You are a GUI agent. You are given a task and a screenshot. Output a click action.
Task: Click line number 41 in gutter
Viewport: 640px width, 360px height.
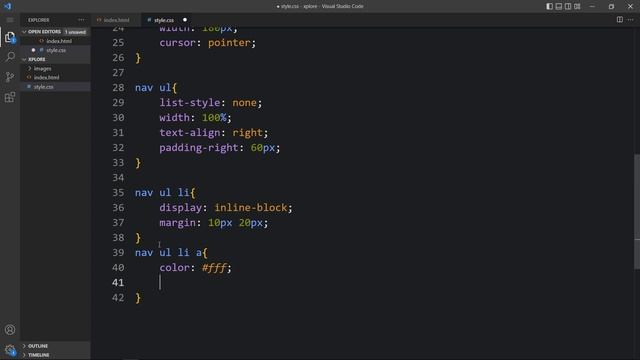118,282
